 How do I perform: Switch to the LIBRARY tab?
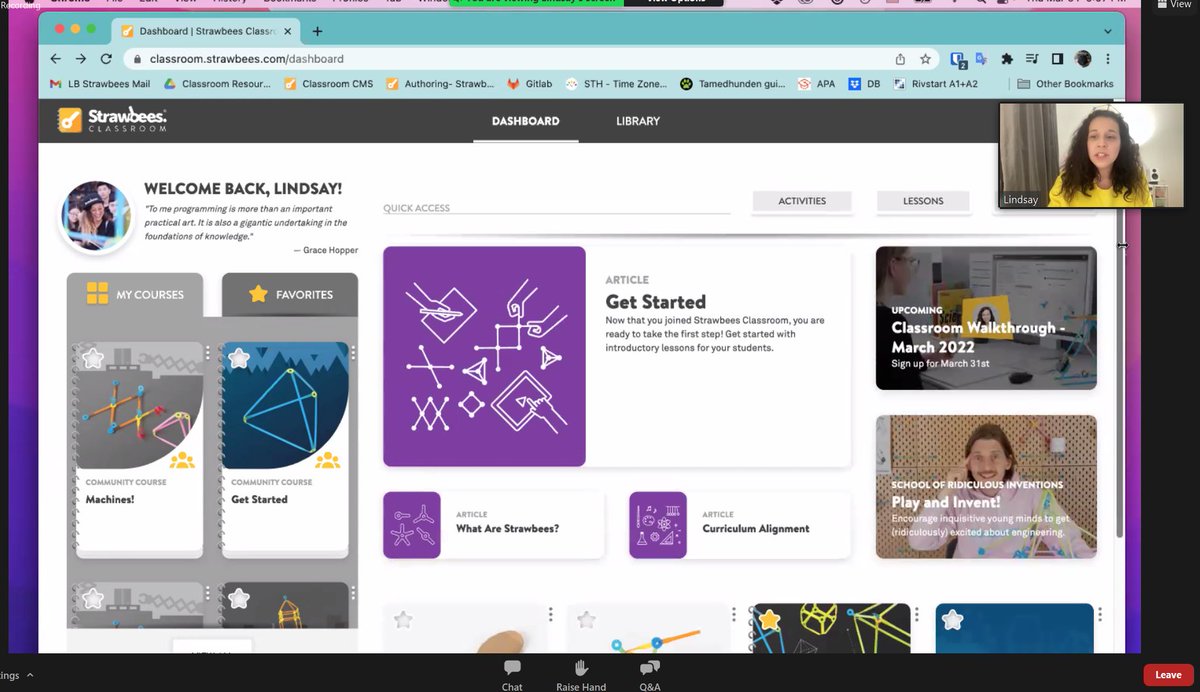click(638, 121)
